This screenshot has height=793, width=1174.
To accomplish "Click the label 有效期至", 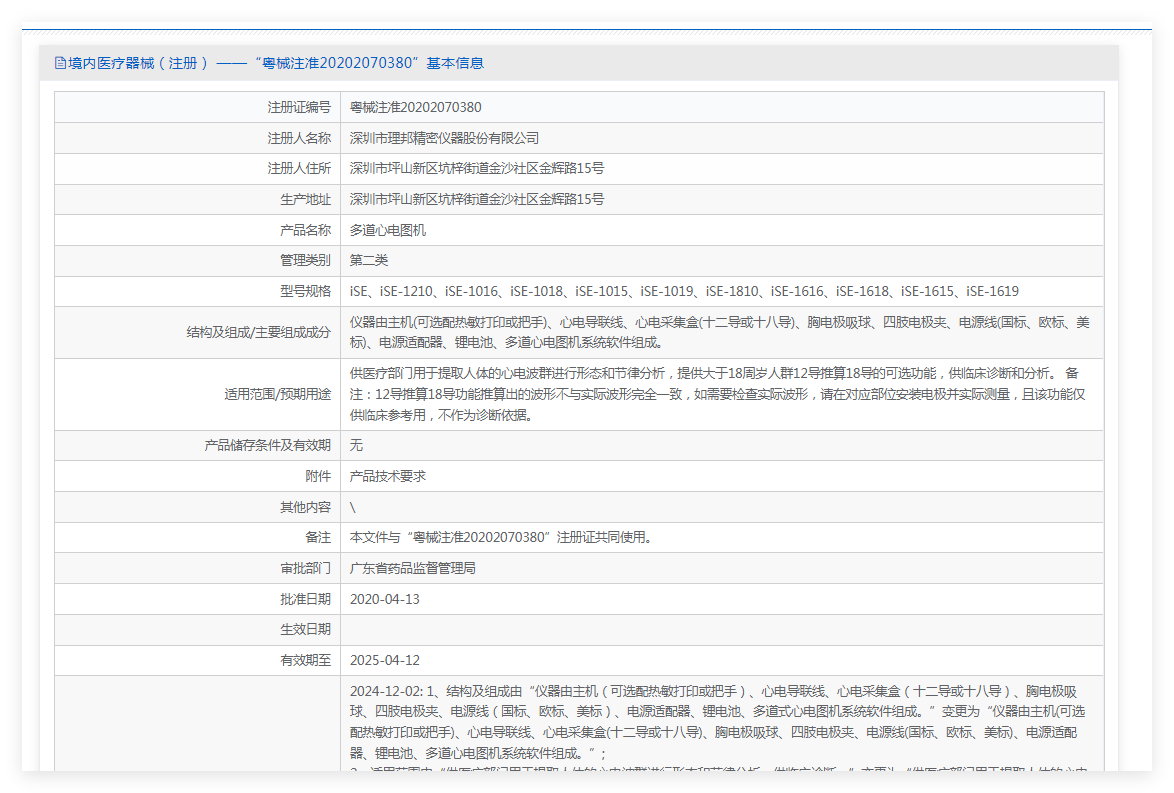I will [x=305, y=660].
